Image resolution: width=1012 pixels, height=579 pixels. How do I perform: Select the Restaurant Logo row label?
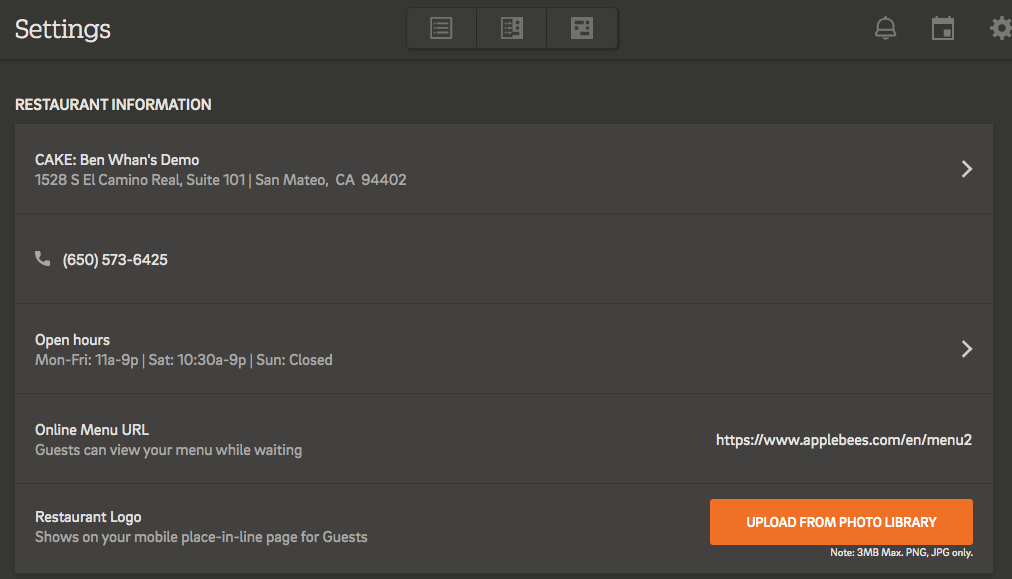tap(88, 517)
